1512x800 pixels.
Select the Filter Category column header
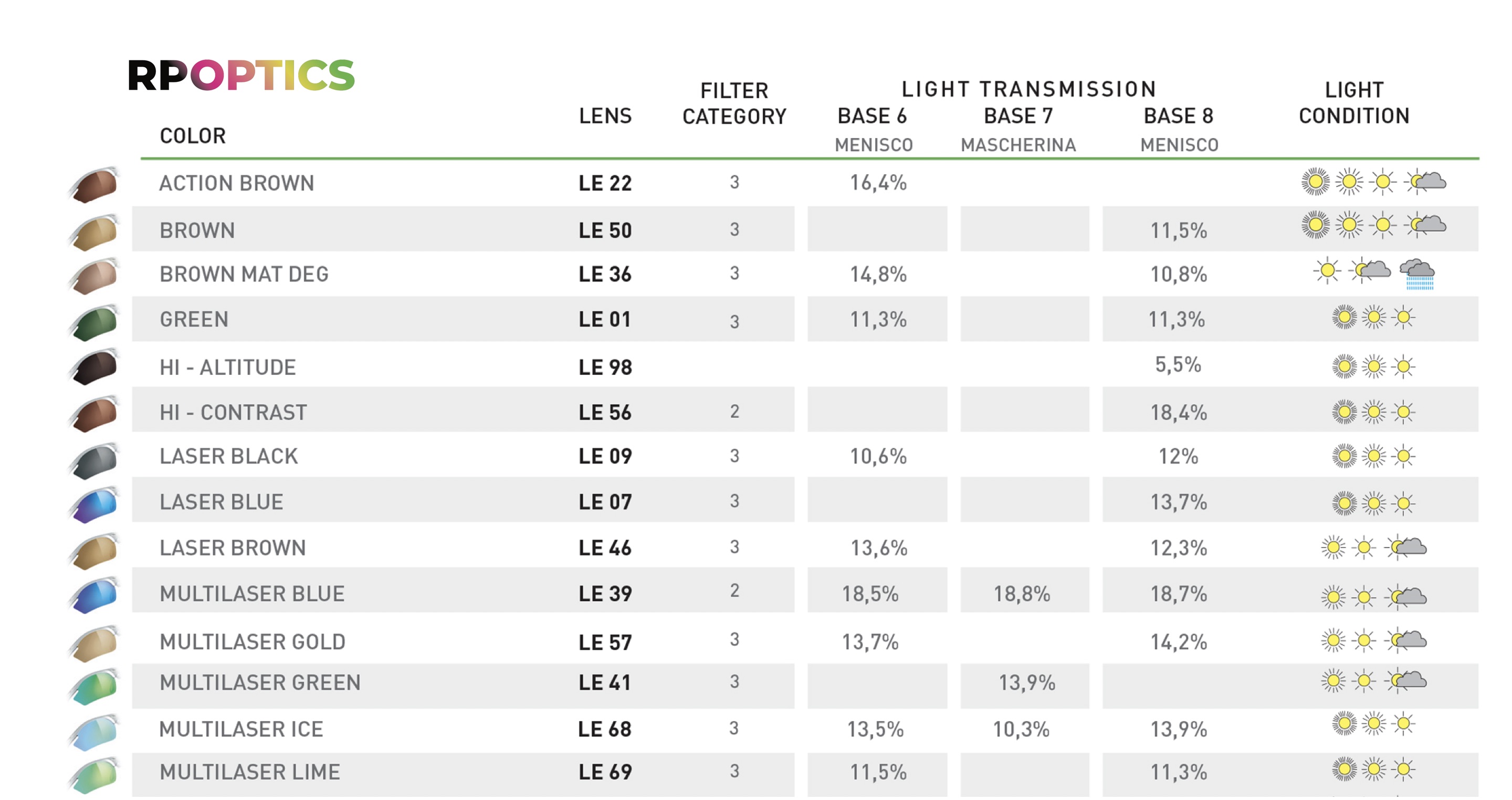point(734,103)
